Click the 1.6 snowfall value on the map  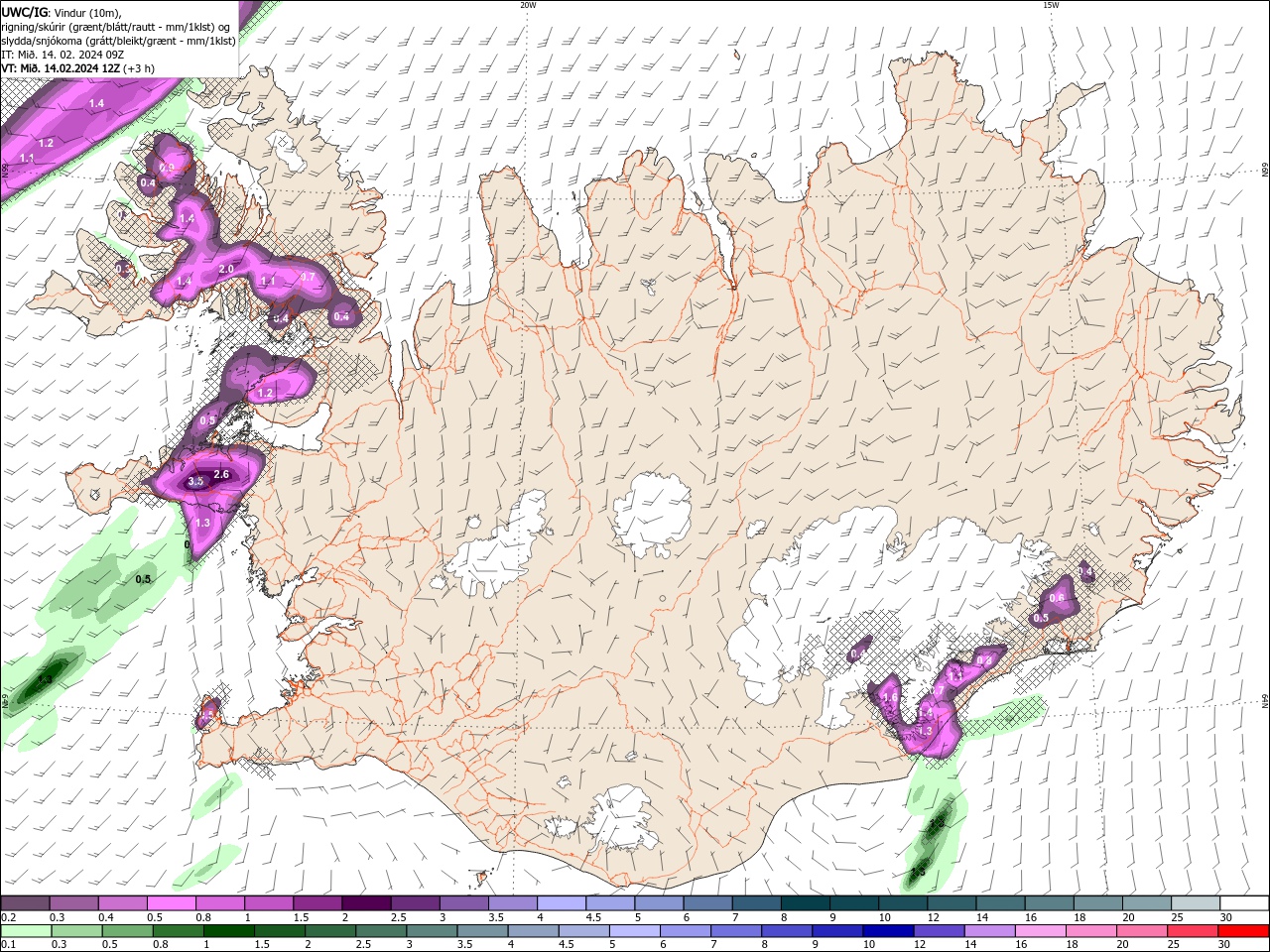click(890, 697)
